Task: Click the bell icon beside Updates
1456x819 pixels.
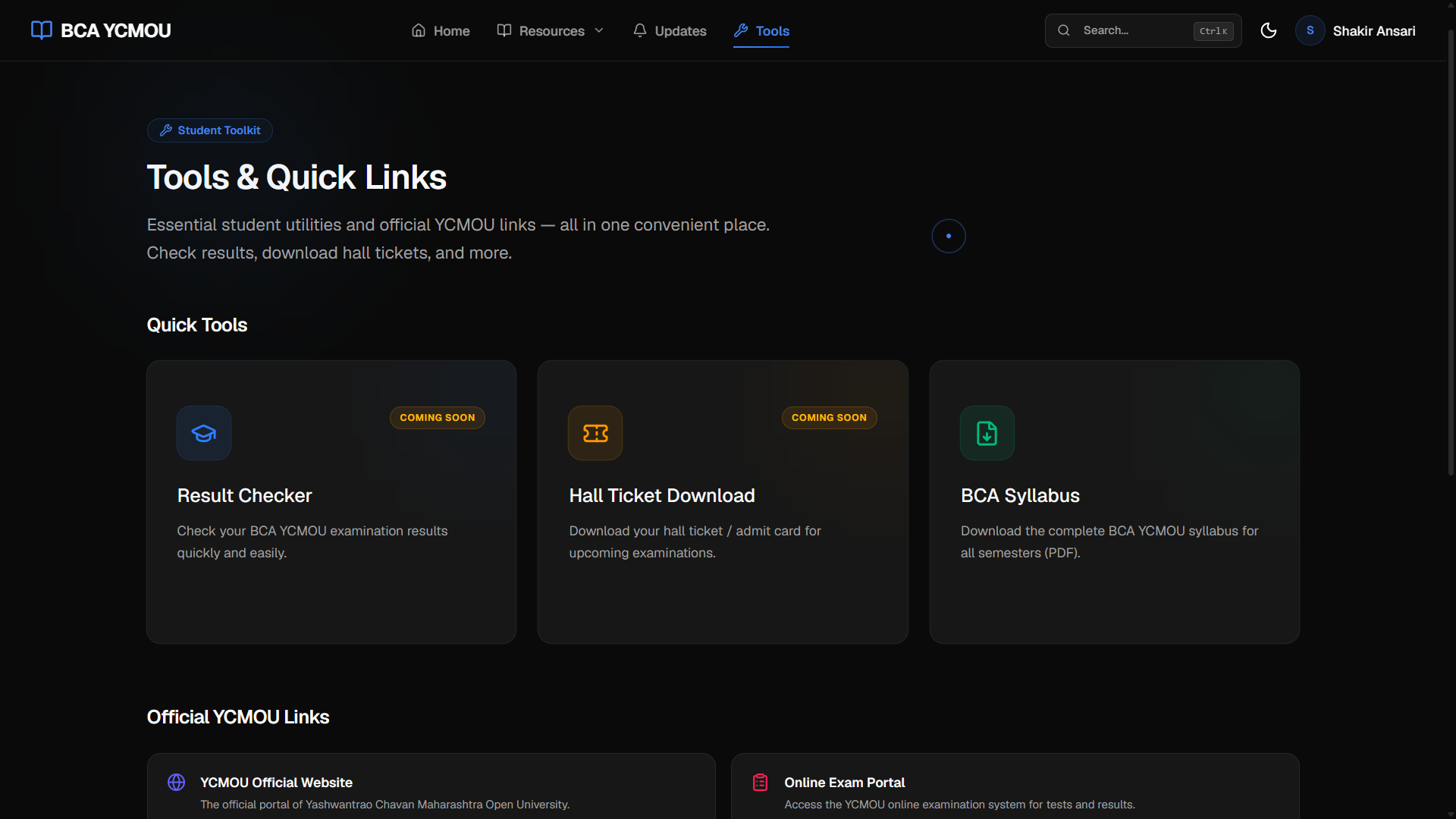Action: coord(640,30)
